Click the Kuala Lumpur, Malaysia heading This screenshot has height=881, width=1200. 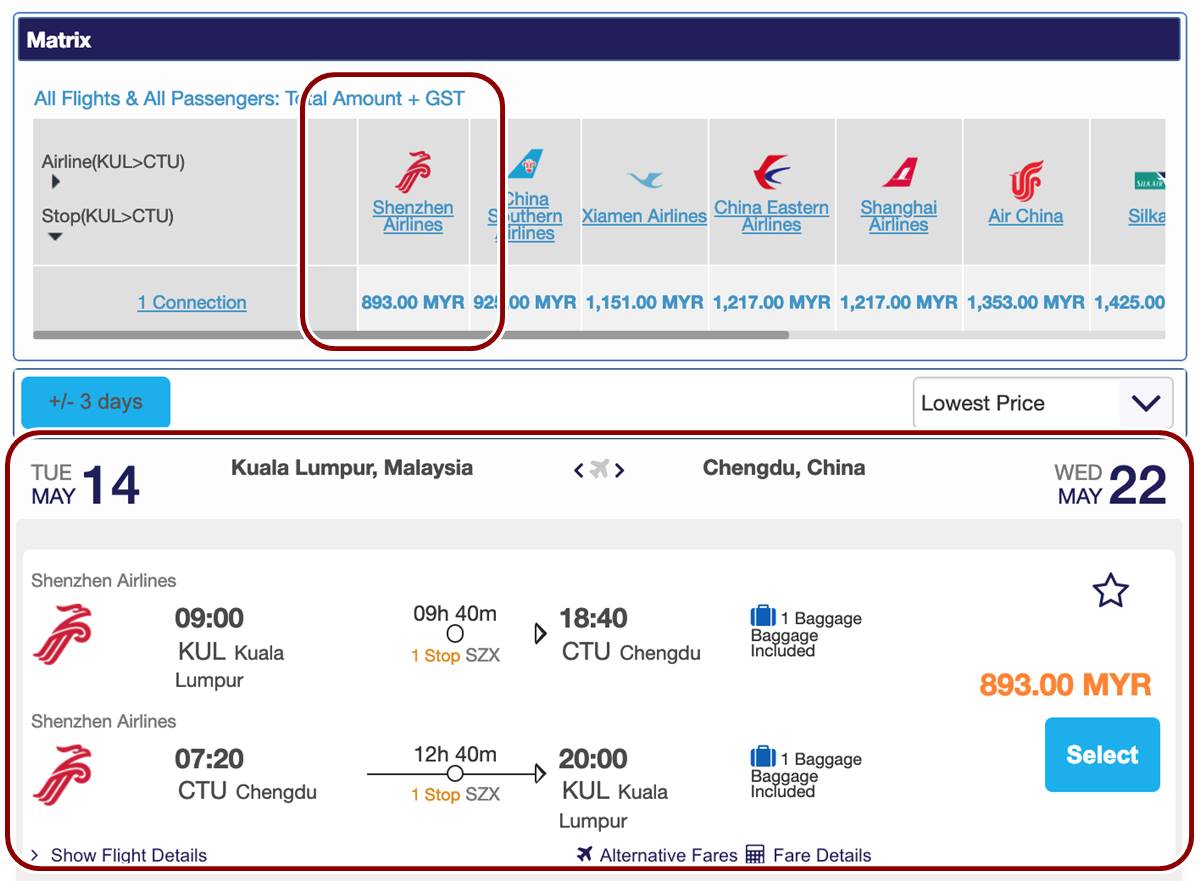(x=352, y=467)
